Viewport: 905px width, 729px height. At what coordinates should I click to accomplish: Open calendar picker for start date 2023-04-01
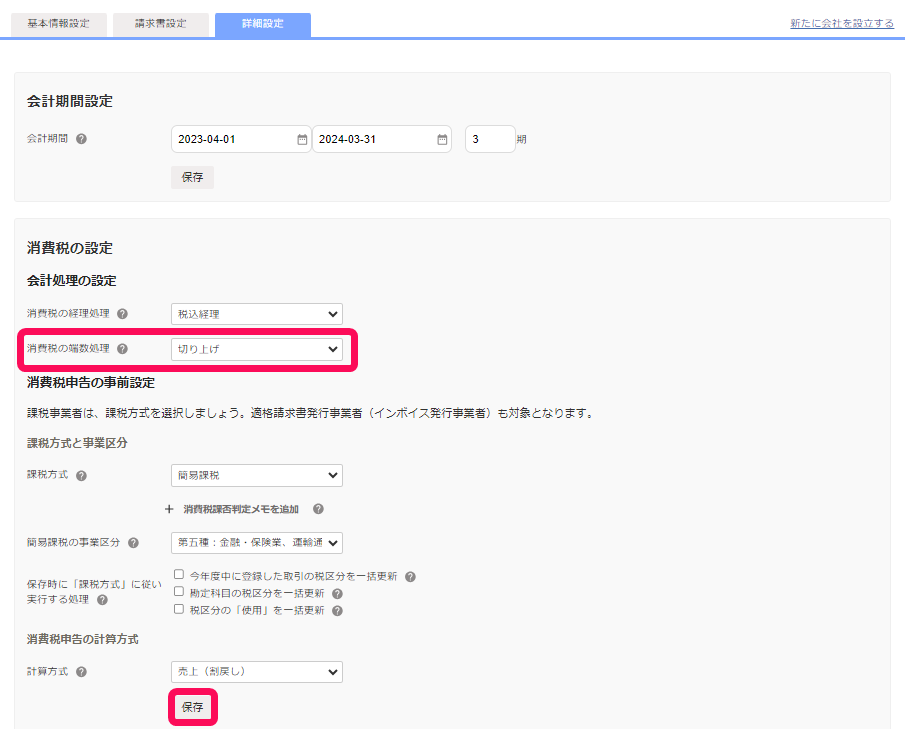pos(302,140)
